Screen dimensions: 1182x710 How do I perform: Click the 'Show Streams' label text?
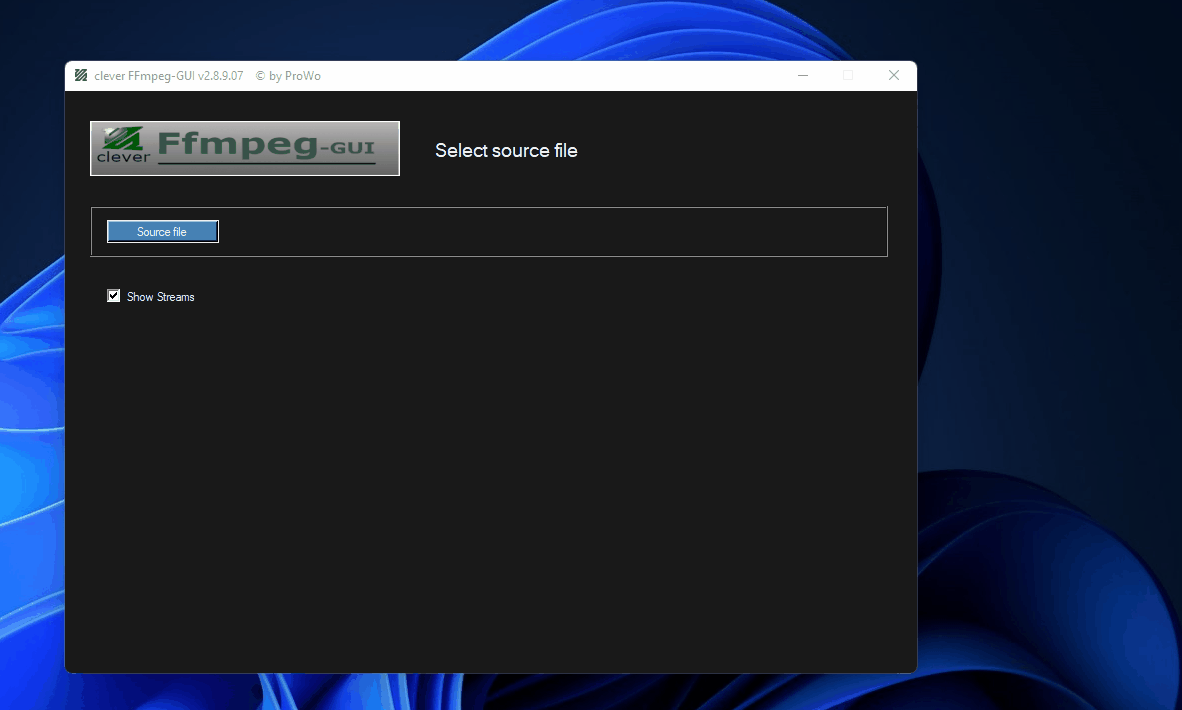click(x=161, y=297)
